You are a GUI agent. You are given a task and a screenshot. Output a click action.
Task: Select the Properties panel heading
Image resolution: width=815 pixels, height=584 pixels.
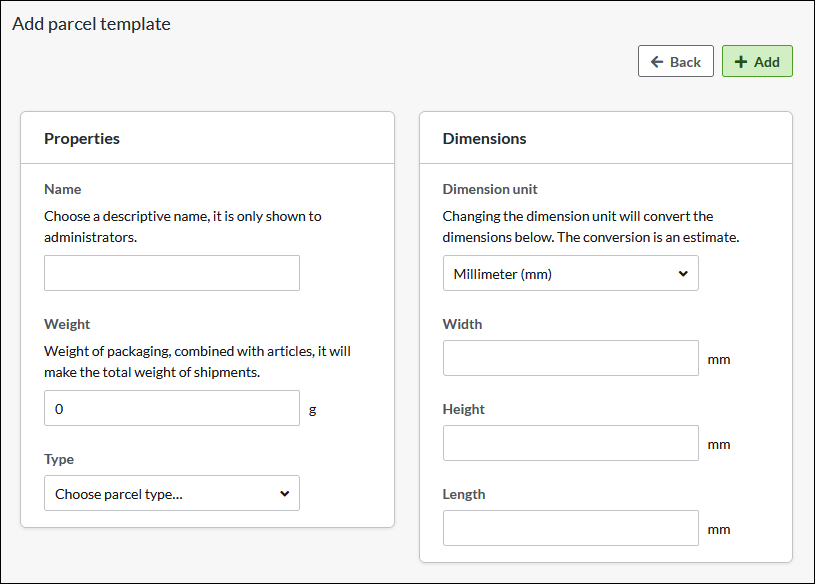point(82,139)
